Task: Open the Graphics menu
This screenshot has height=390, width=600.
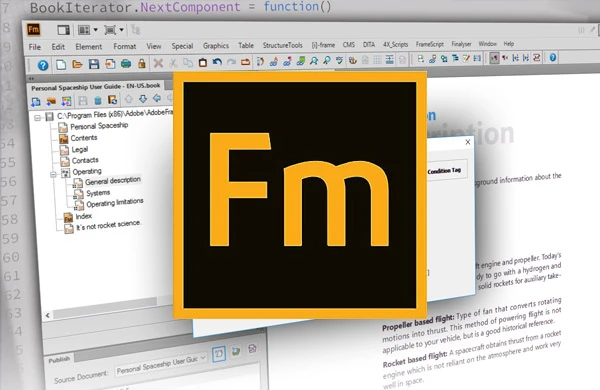Action: click(216, 46)
